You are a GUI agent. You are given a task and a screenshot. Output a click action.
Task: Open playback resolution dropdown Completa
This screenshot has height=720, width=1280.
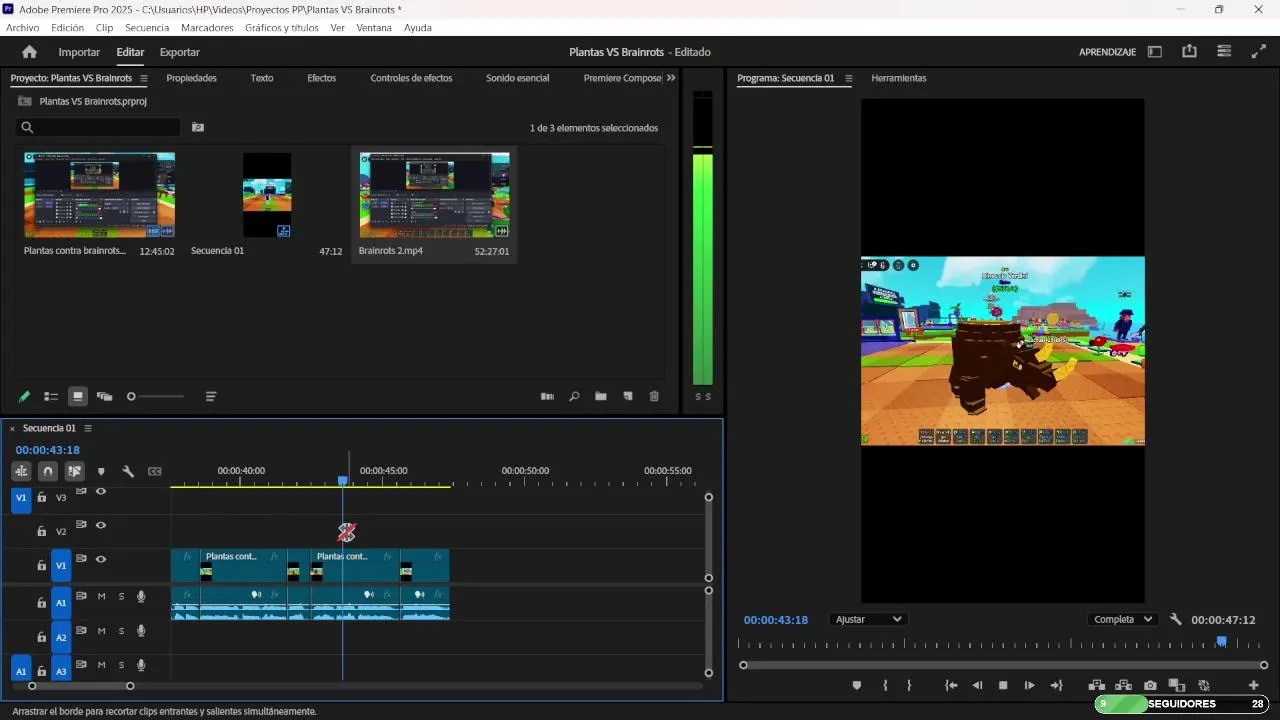click(x=1123, y=619)
